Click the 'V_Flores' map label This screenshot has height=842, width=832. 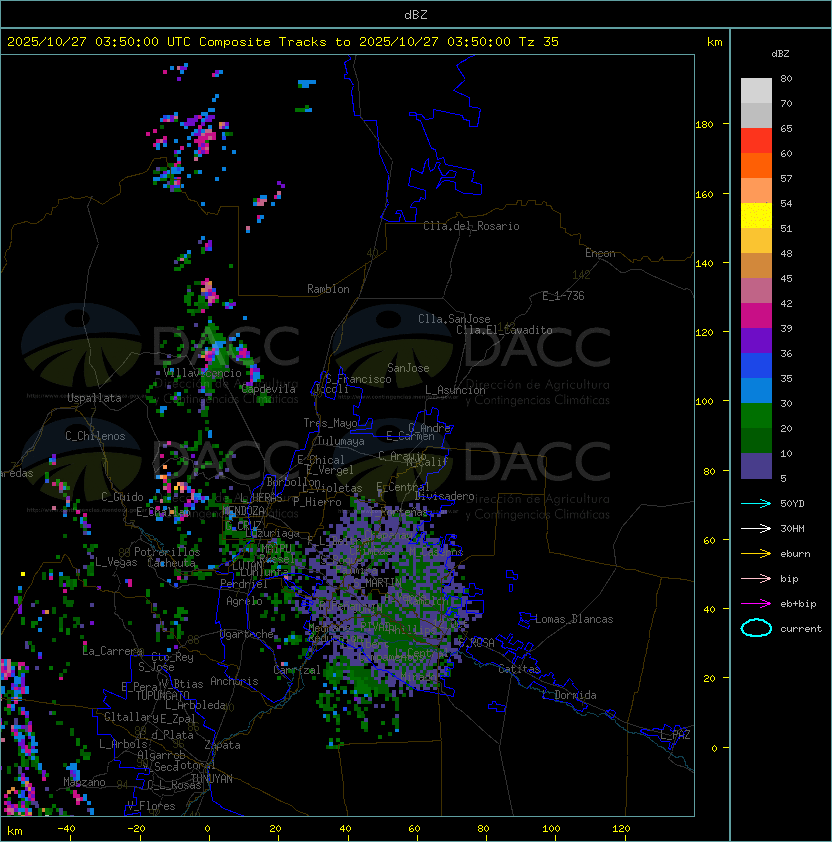click(x=151, y=806)
